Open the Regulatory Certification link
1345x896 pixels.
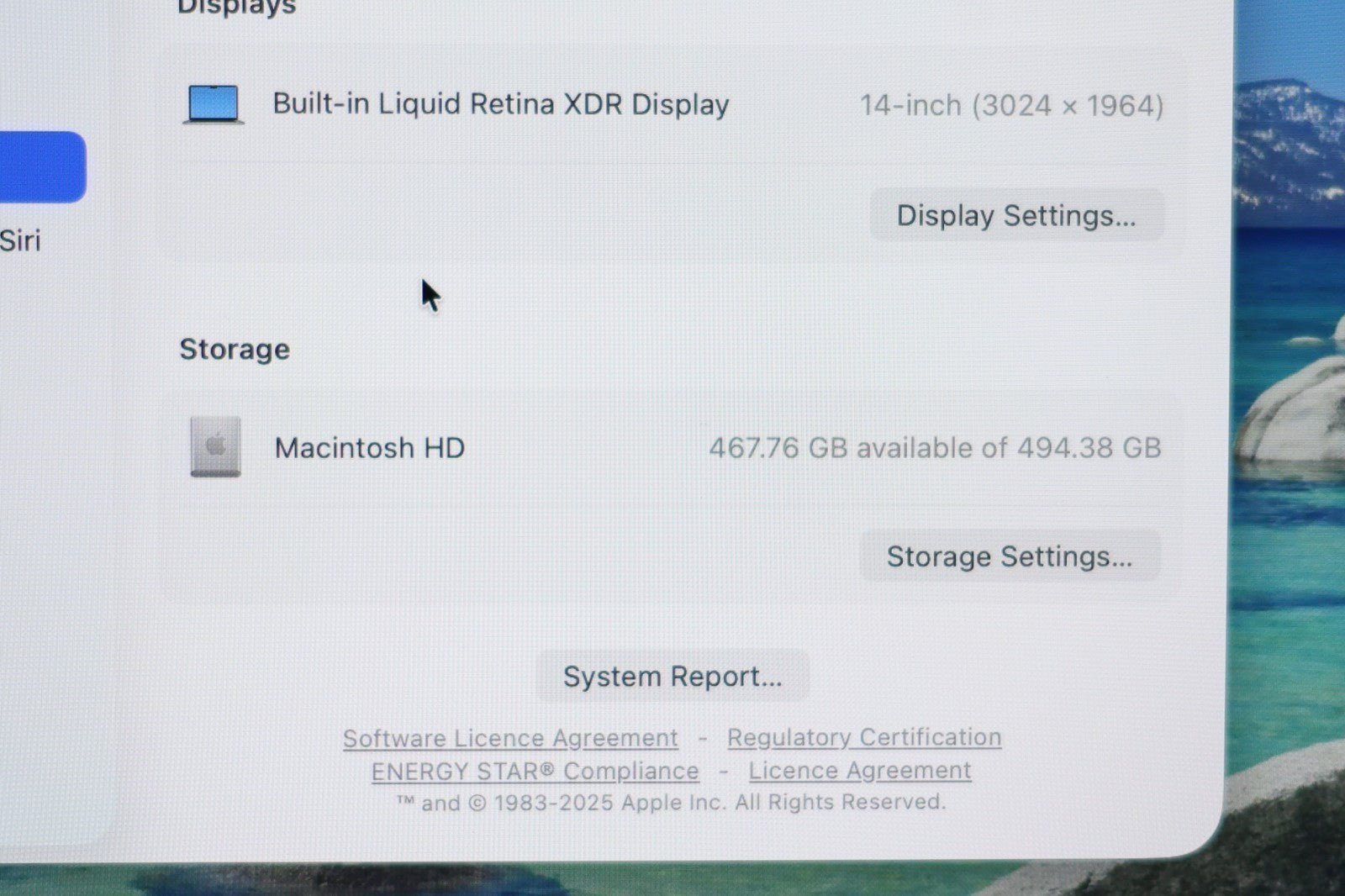(863, 737)
